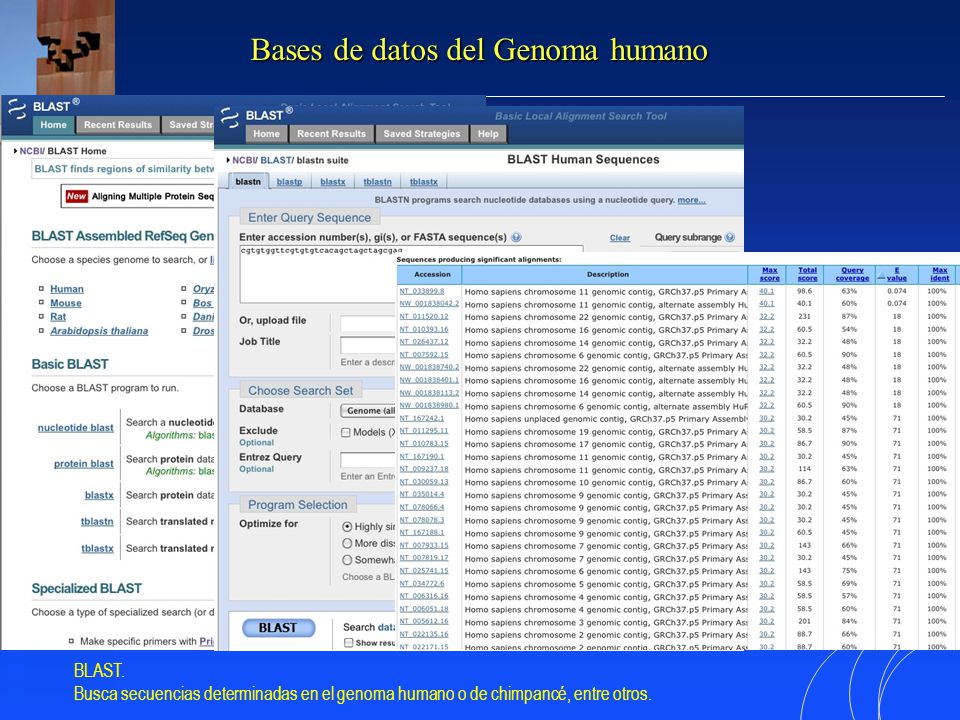The height and width of the screenshot is (720, 960).
Task: Open accession NT_010393.16
Action: 424,329
